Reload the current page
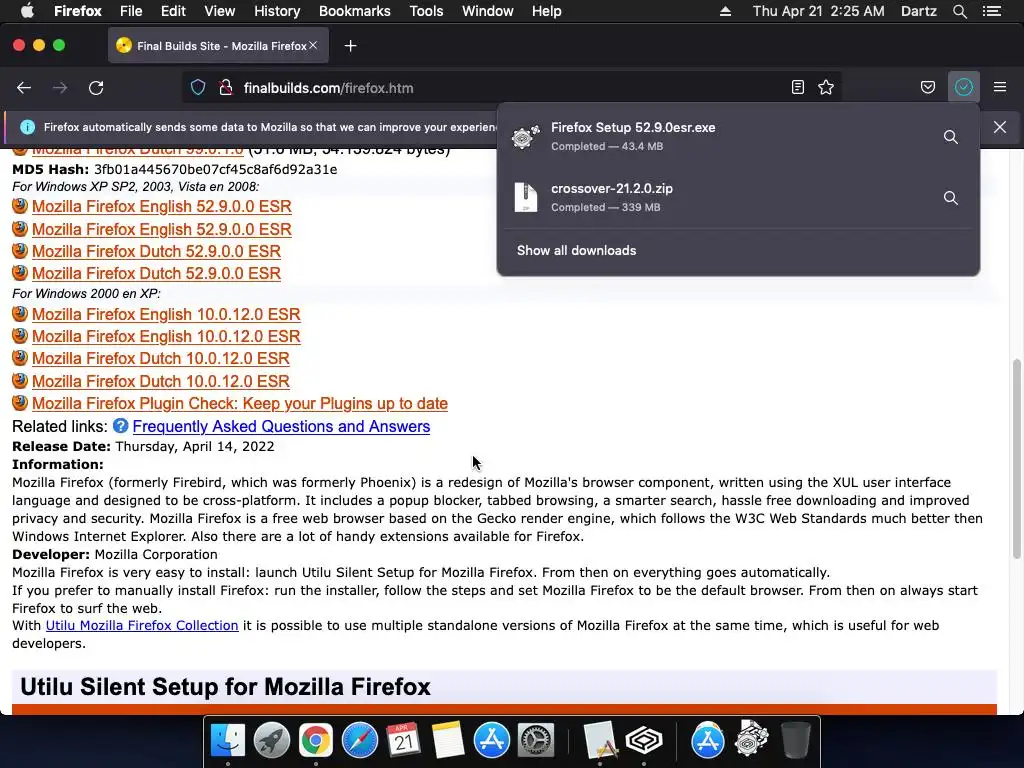1024x768 pixels. 96,88
